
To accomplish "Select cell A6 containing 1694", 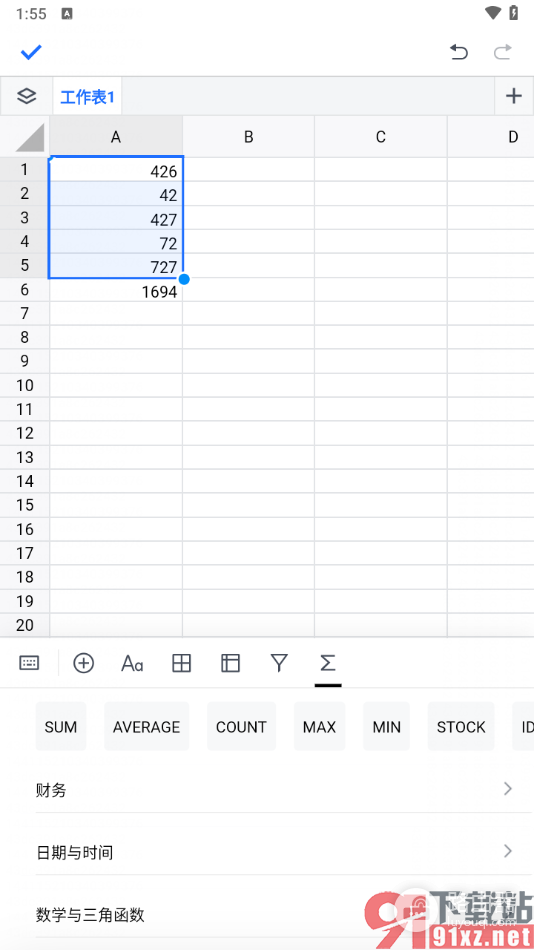I will click(116, 291).
